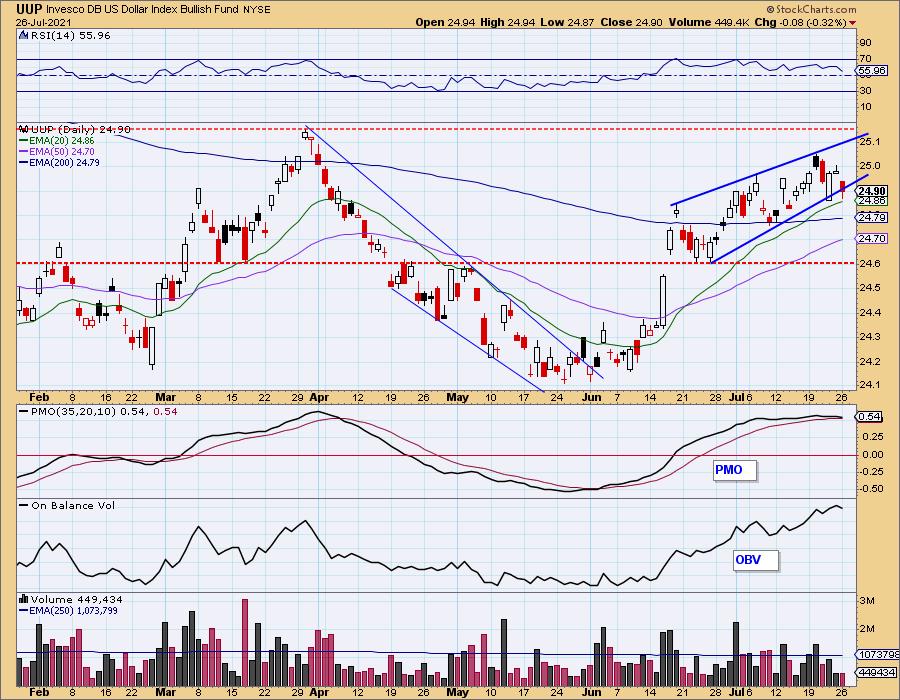Click the Close 24.90 value in header
The image size is (900, 700).
(631, 22)
